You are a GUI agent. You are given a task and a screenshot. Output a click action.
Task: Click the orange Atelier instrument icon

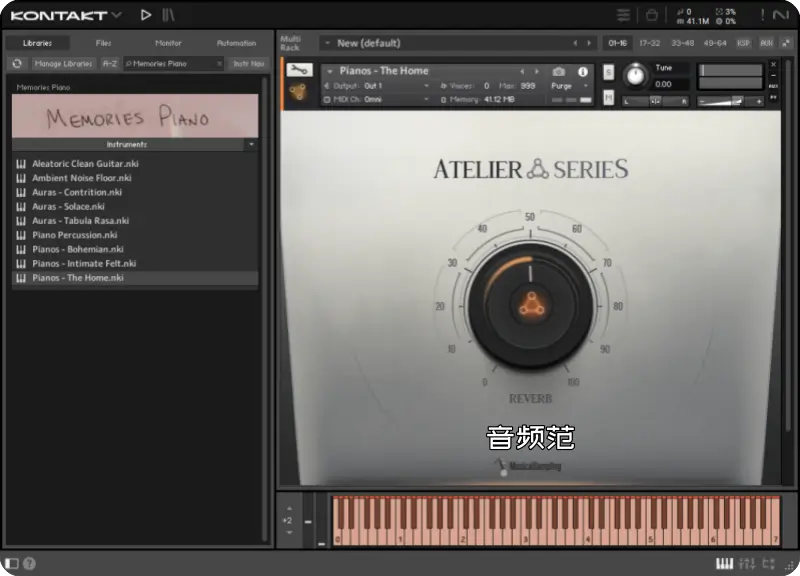click(298, 92)
